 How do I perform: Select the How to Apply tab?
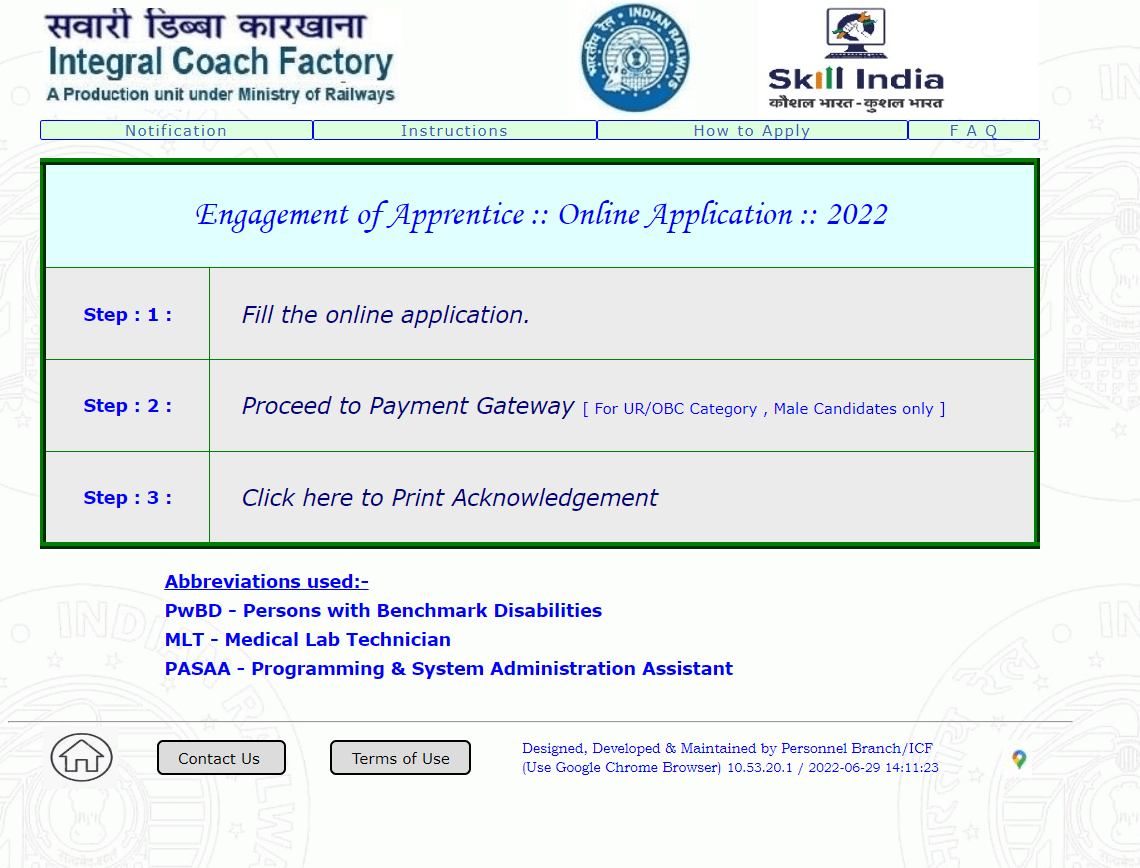pyautogui.click(x=752, y=131)
